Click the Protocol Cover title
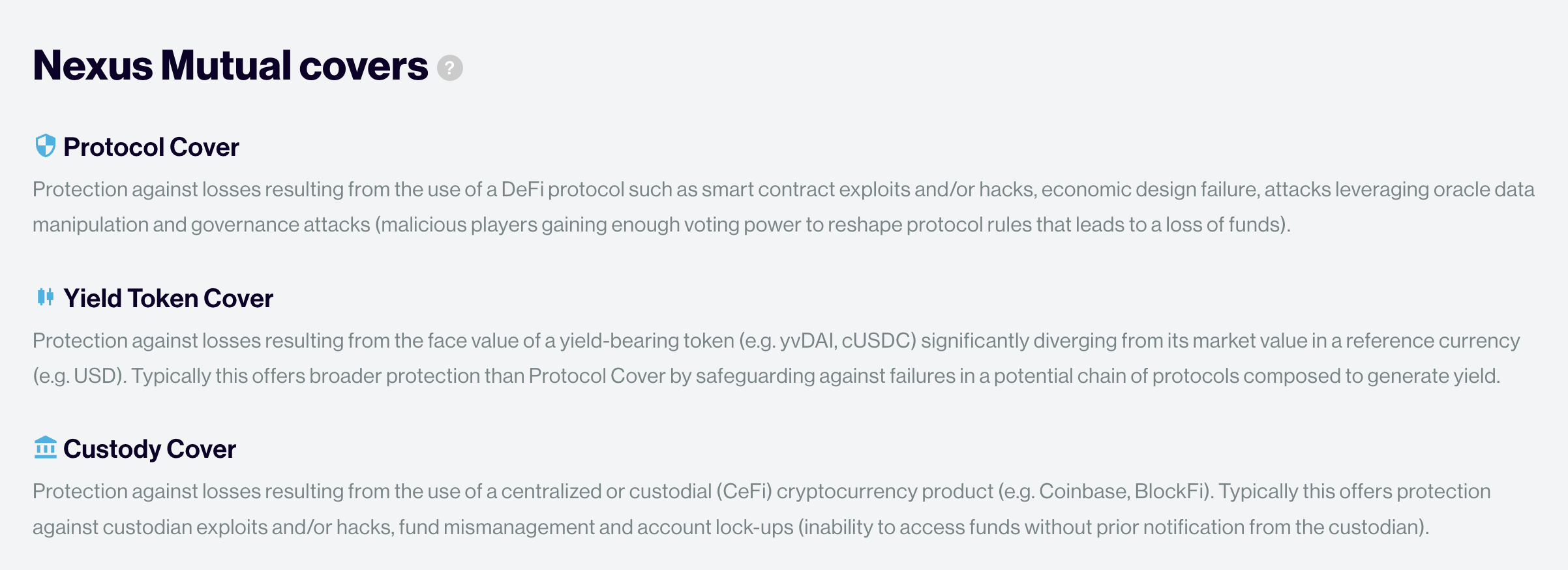 click(x=151, y=147)
